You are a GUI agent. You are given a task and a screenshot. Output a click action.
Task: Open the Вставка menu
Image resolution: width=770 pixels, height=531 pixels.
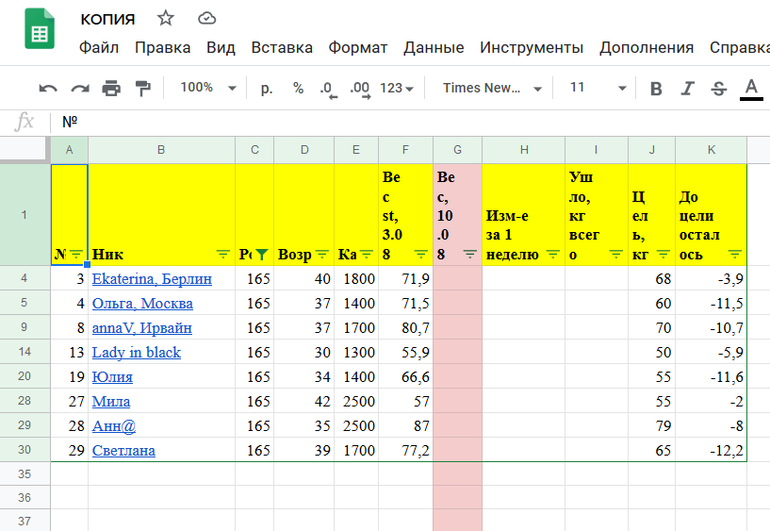(282, 48)
